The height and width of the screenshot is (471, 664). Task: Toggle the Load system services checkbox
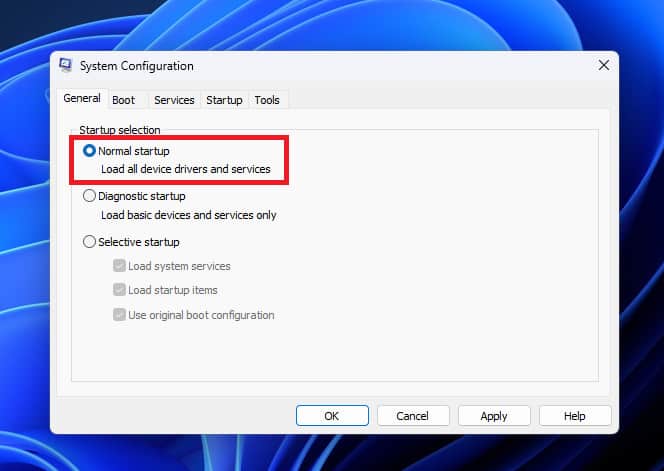pyautogui.click(x=119, y=266)
